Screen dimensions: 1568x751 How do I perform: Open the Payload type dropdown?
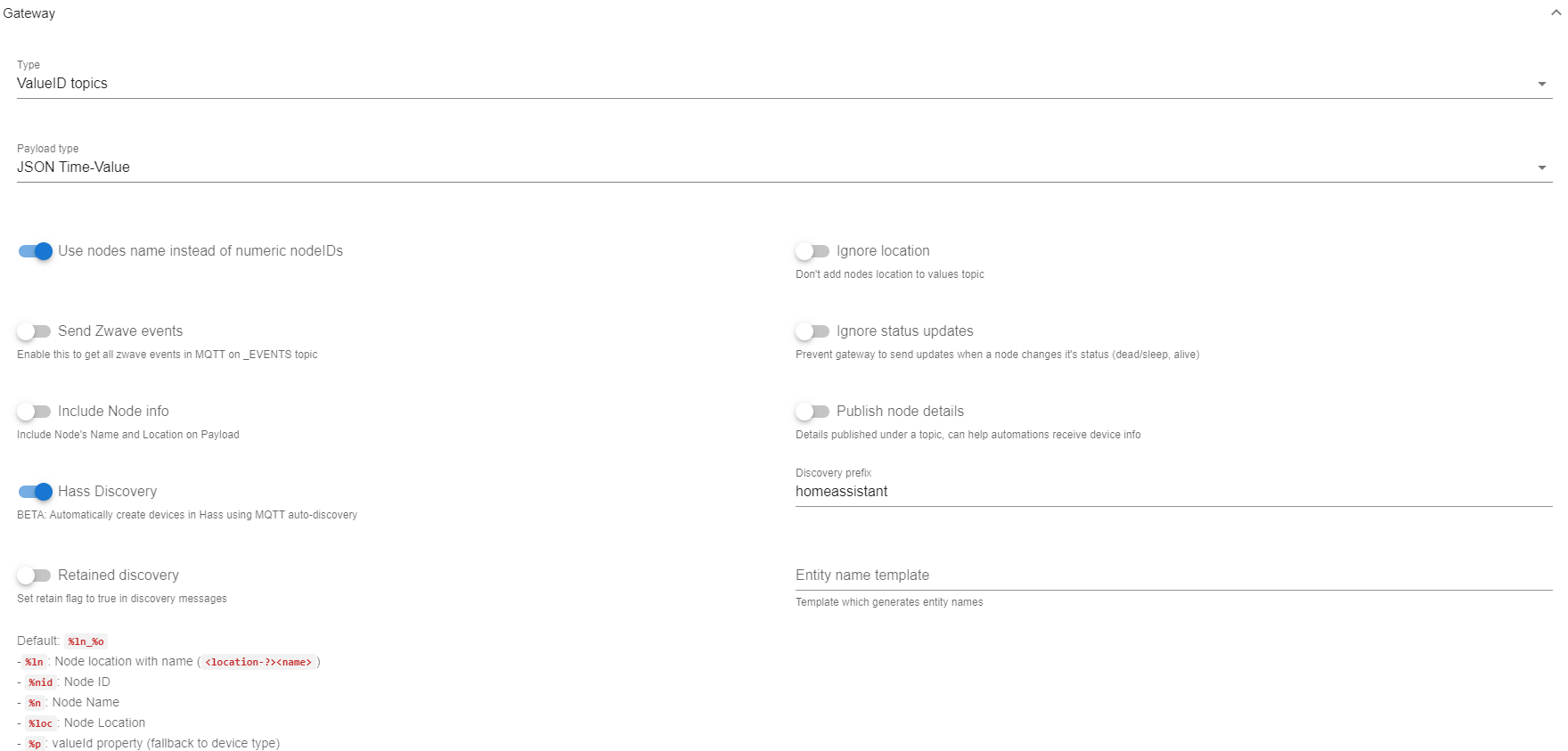point(1542,167)
